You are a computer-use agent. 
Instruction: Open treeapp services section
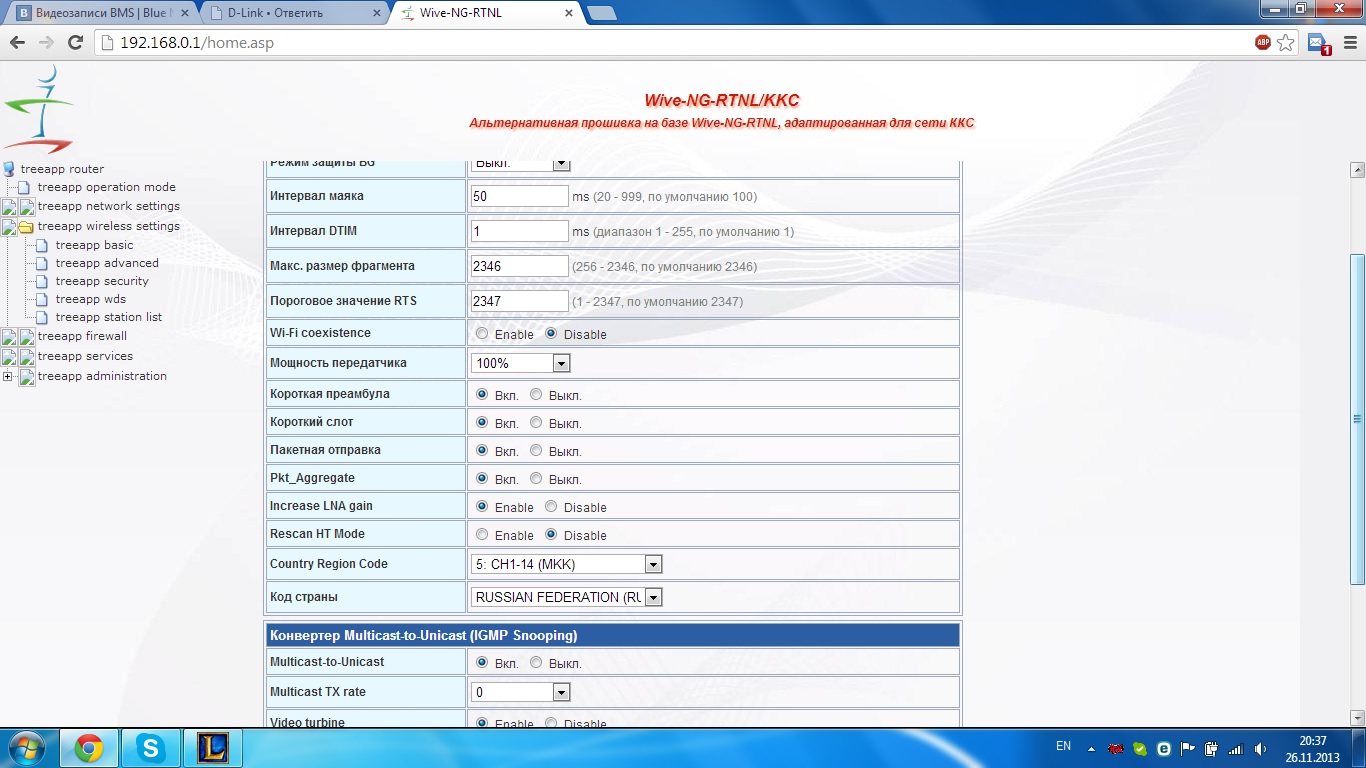(x=85, y=356)
